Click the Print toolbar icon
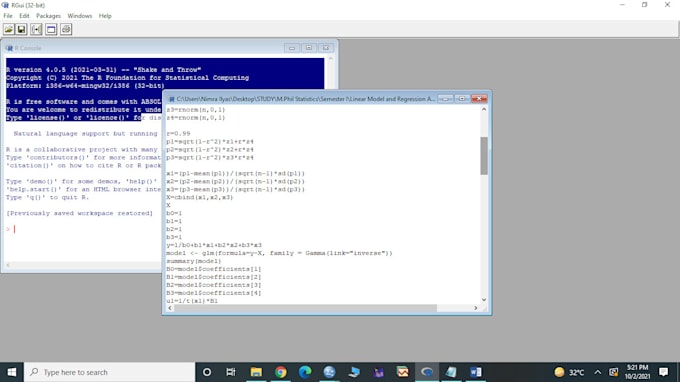 click(x=66, y=29)
